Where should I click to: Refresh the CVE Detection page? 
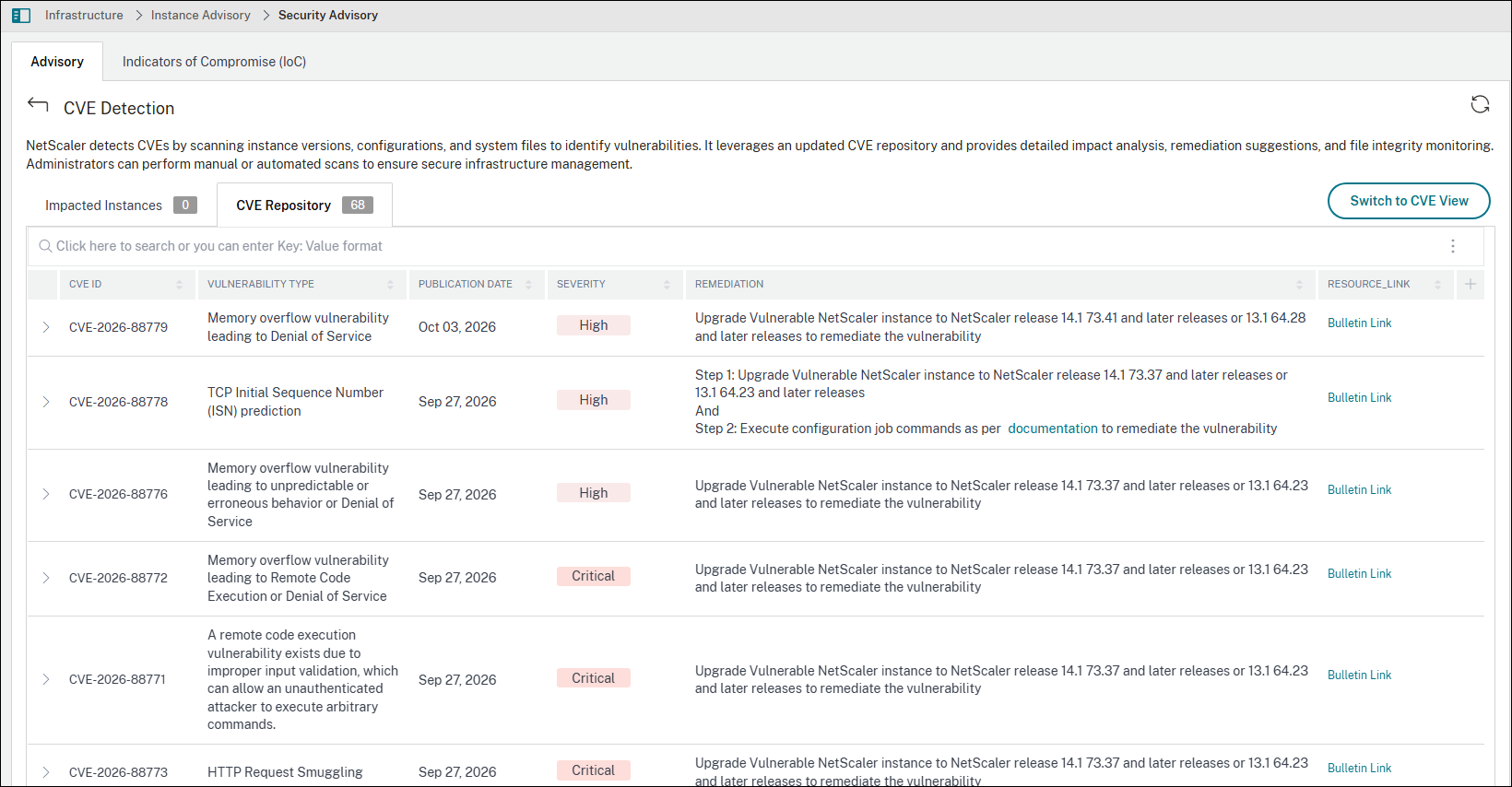(x=1480, y=104)
